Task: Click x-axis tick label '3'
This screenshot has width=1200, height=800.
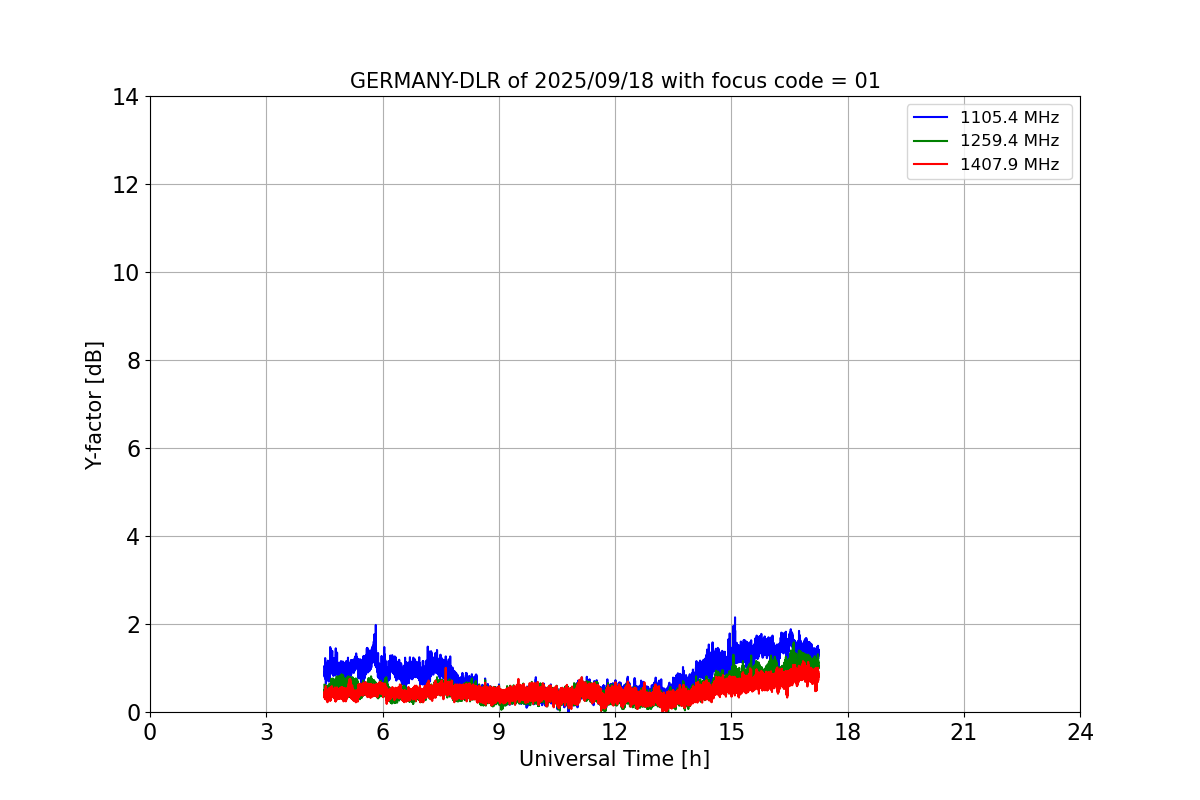Action: tap(266, 732)
